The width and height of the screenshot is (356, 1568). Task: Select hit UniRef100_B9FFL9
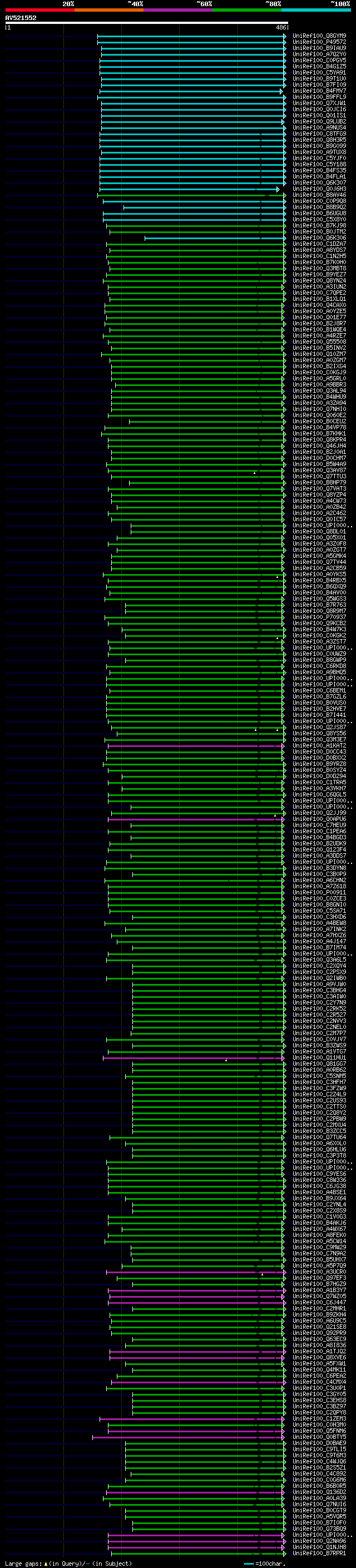(x=319, y=97)
